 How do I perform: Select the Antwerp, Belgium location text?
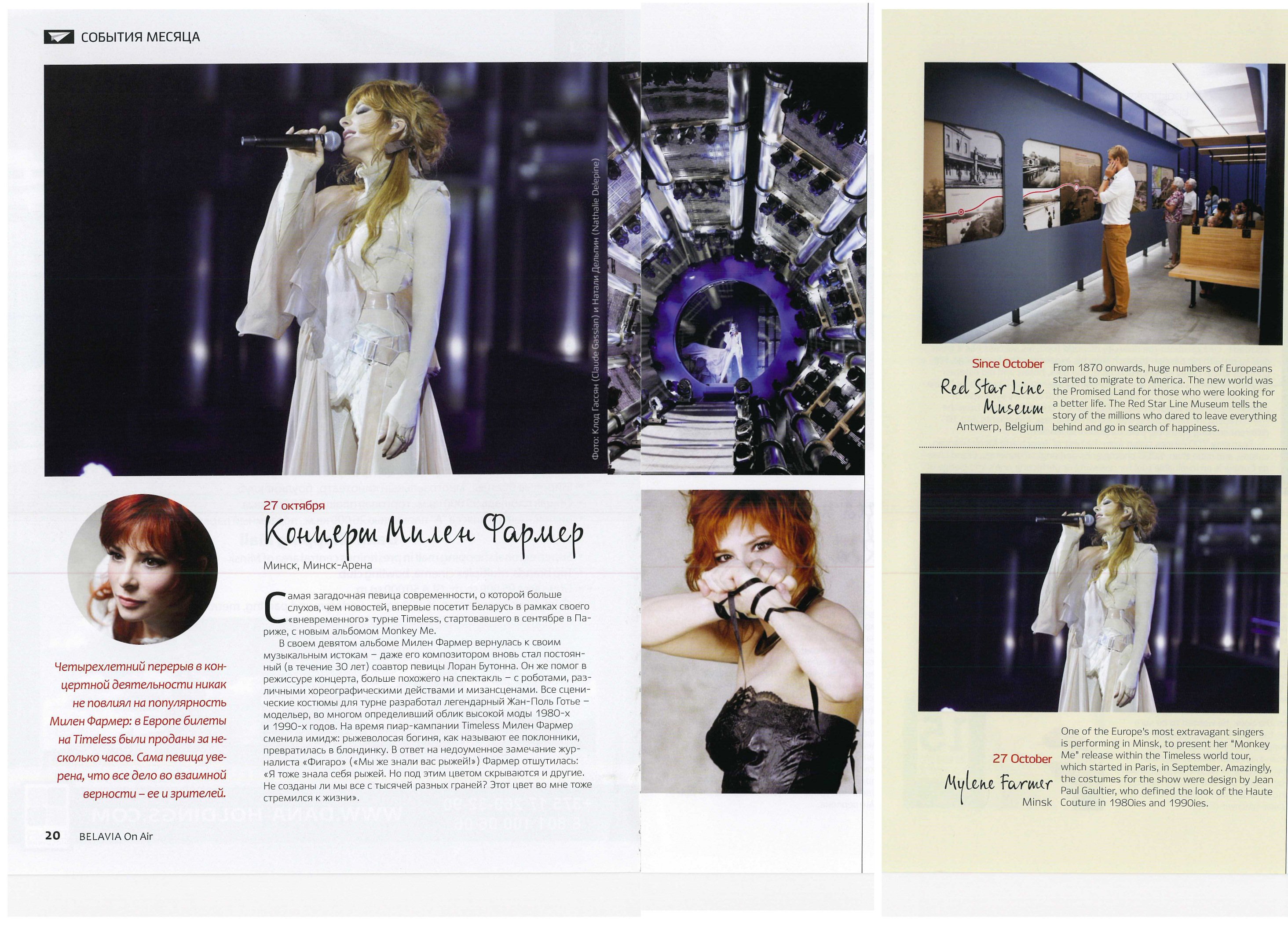coord(1000,426)
